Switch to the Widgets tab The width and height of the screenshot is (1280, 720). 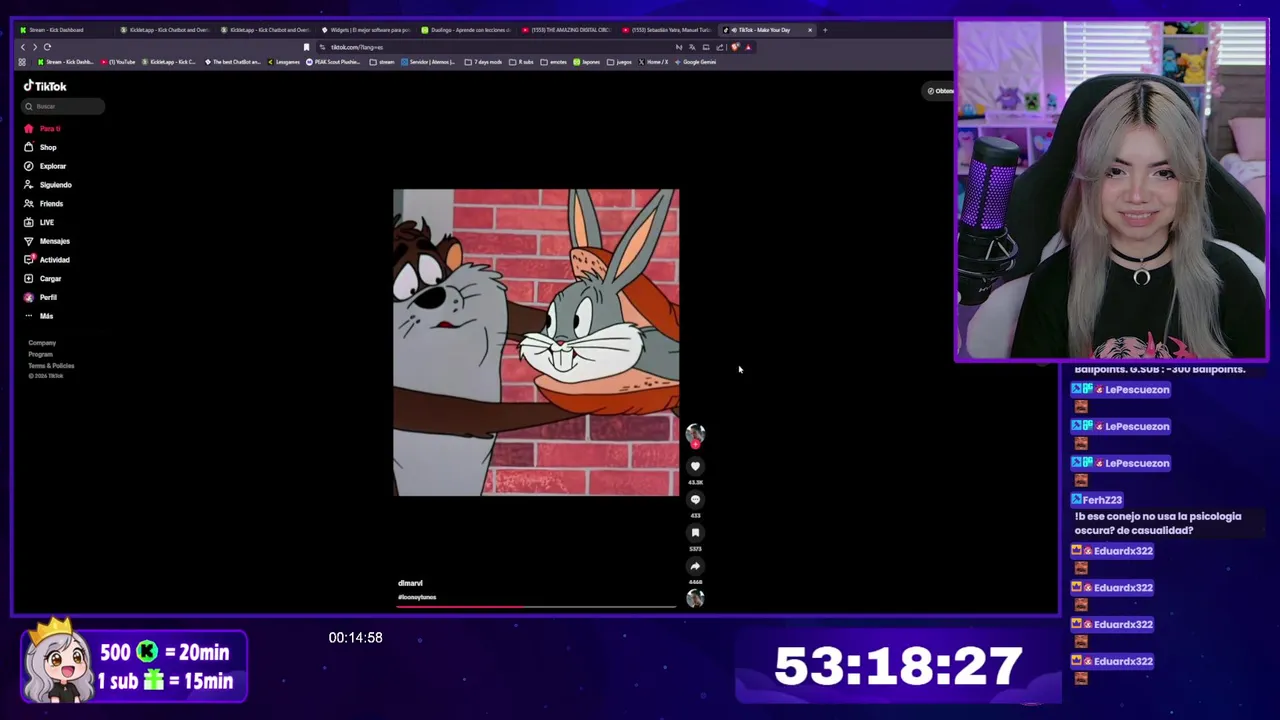point(366,30)
